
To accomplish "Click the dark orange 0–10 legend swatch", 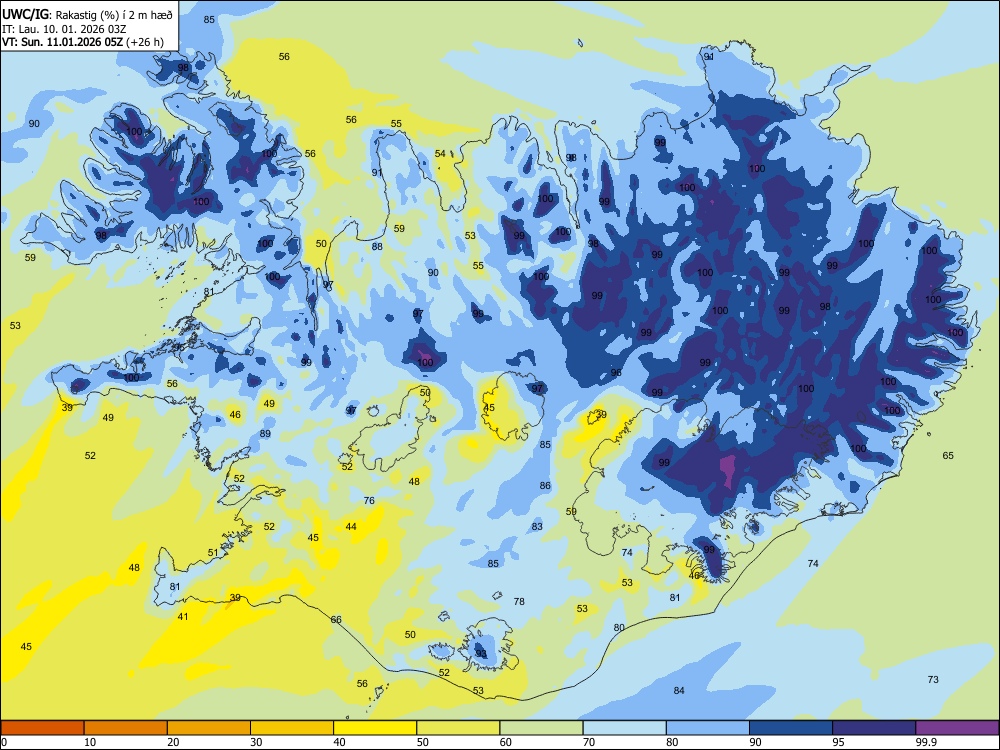I will tap(43, 728).
